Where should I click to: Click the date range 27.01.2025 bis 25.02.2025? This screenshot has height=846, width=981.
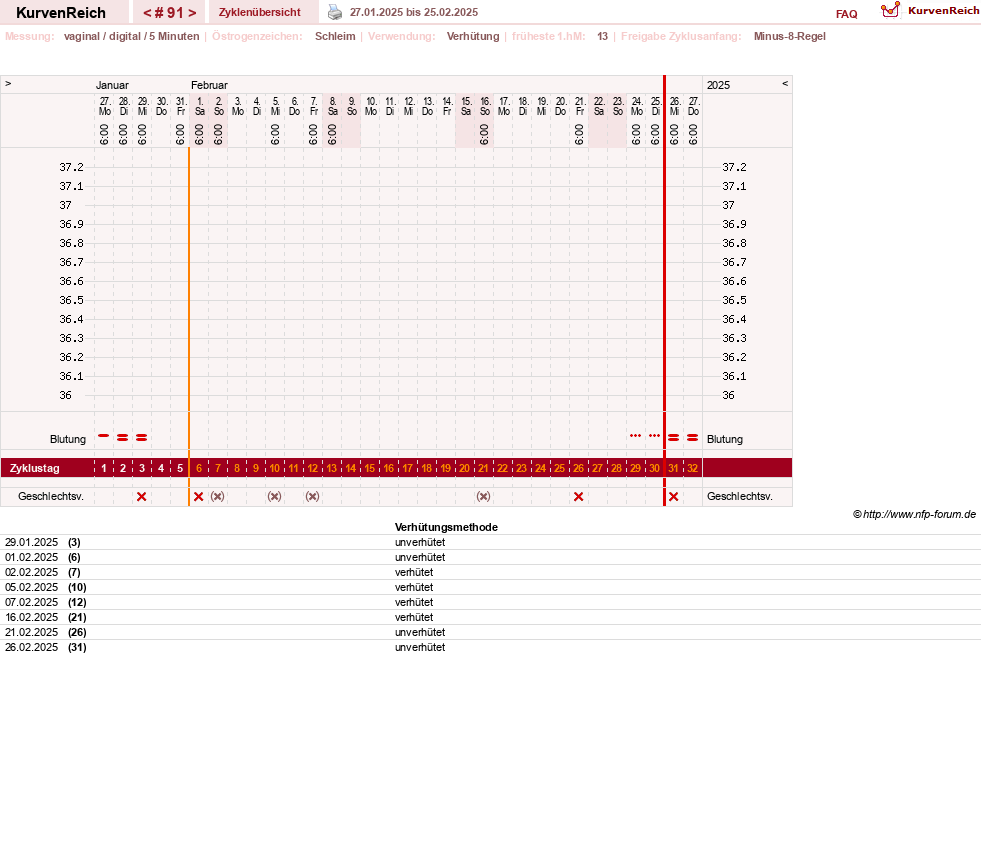(x=414, y=13)
